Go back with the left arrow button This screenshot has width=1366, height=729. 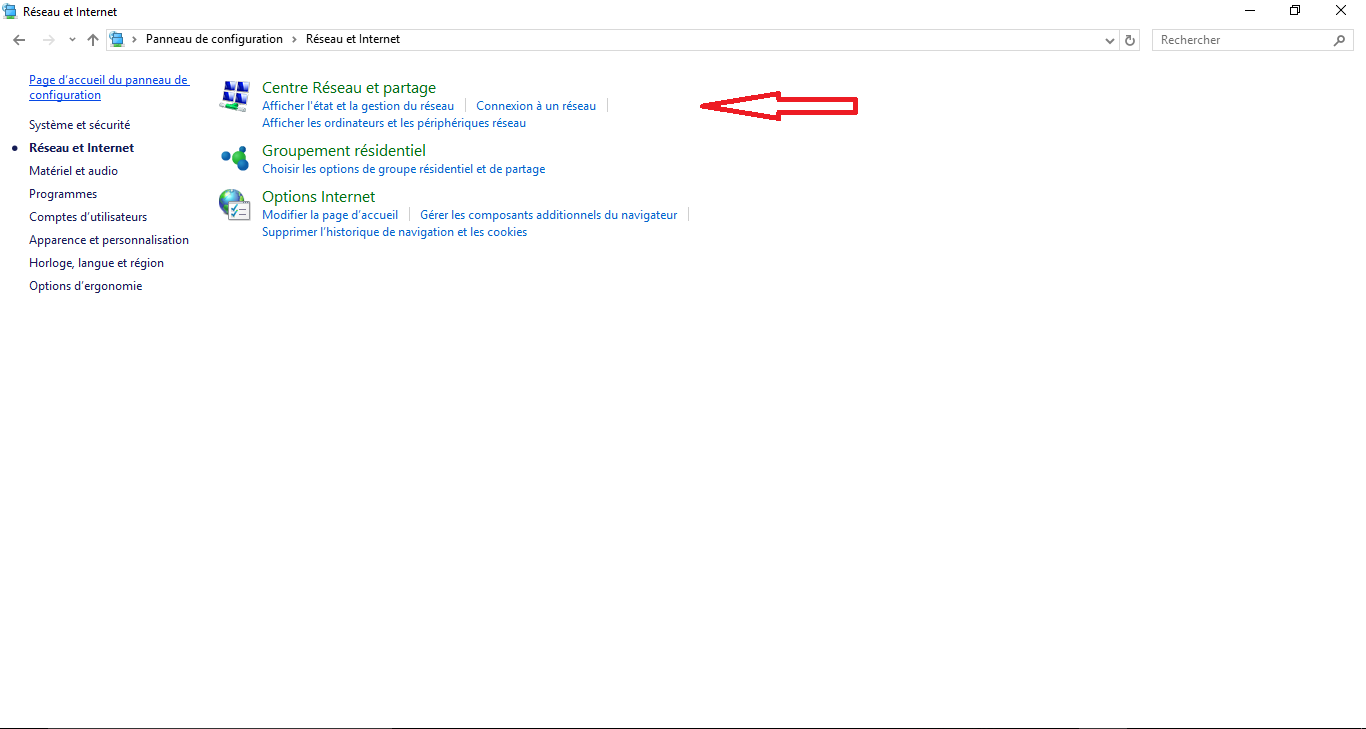tap(19, 40)
